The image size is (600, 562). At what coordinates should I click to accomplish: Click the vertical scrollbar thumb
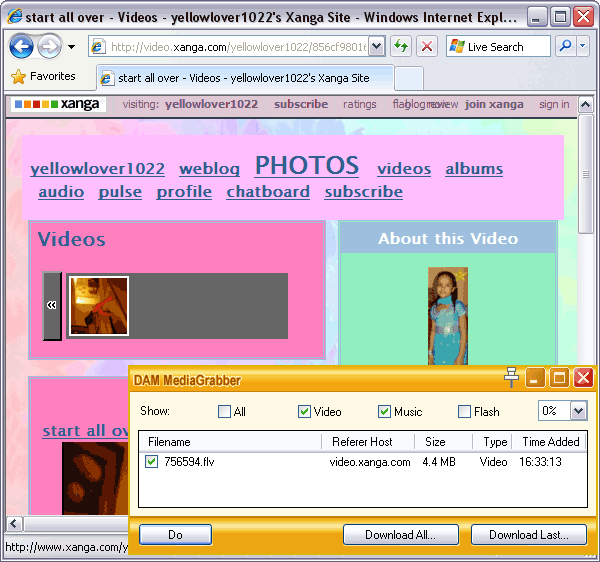coord(585,174)
